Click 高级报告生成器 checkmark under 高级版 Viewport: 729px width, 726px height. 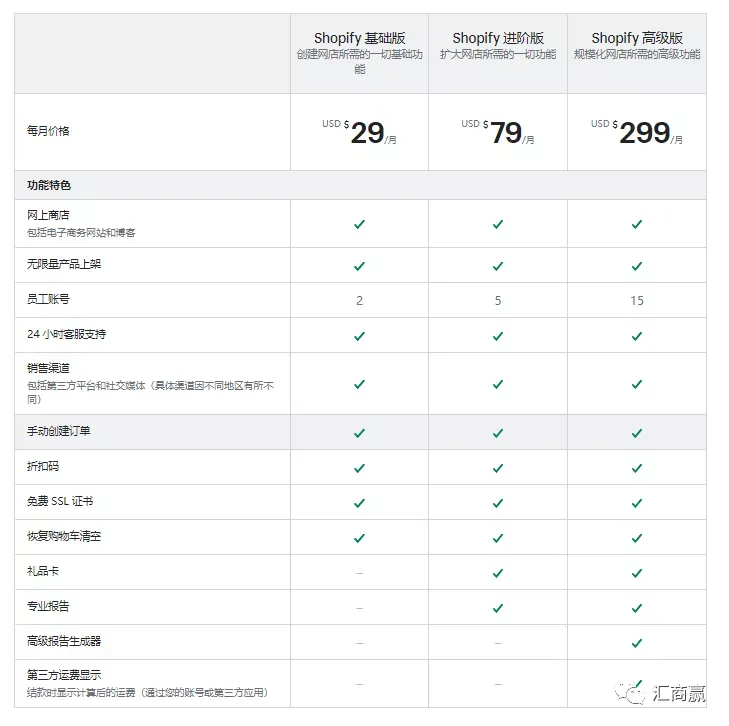[x=637, y=642]
